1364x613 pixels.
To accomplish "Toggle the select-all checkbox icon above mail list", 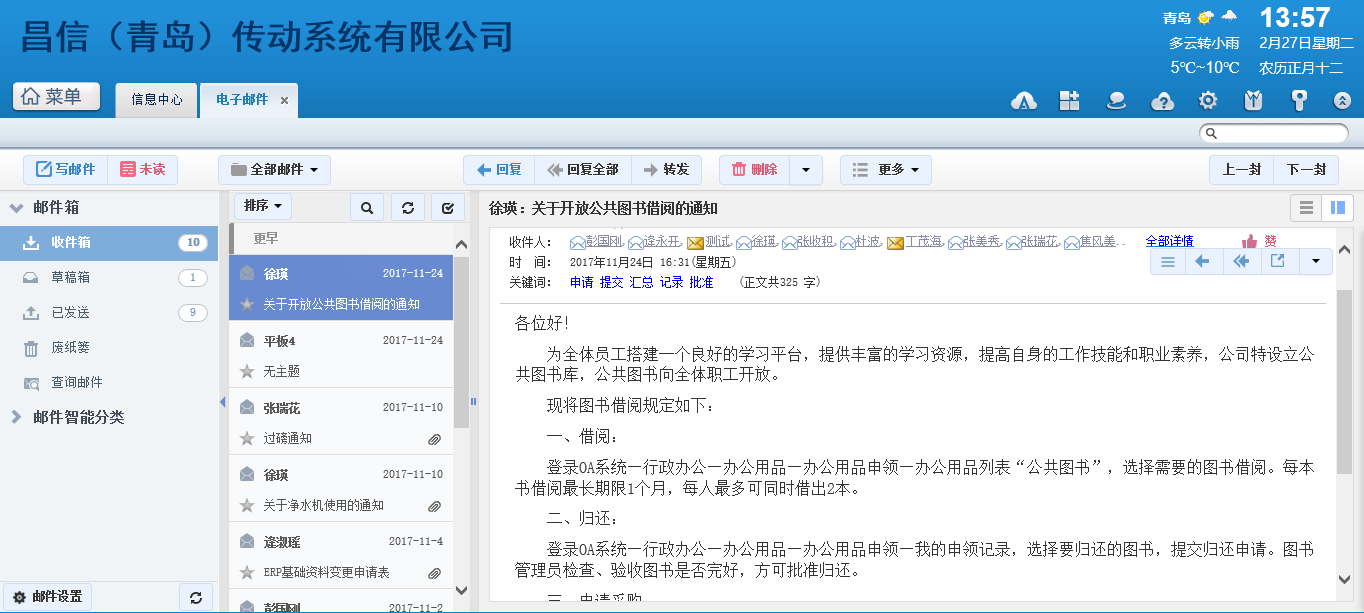I will pyautogui.click(x=447, y=207).
